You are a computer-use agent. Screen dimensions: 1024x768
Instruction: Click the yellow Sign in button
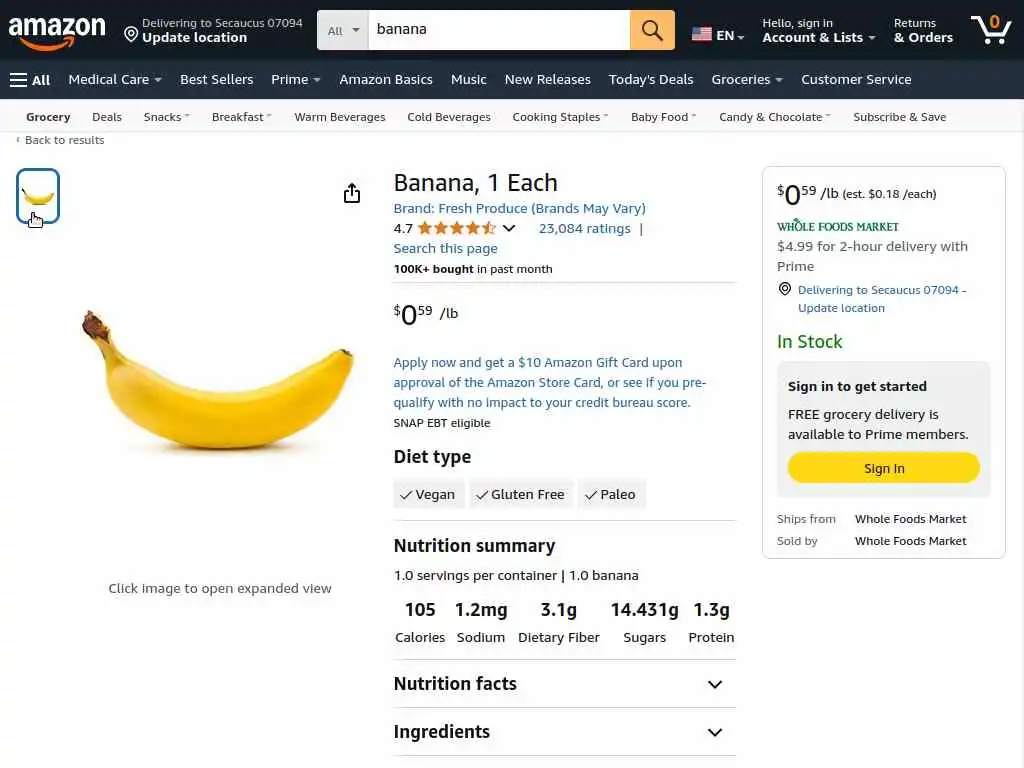[883, 468]
